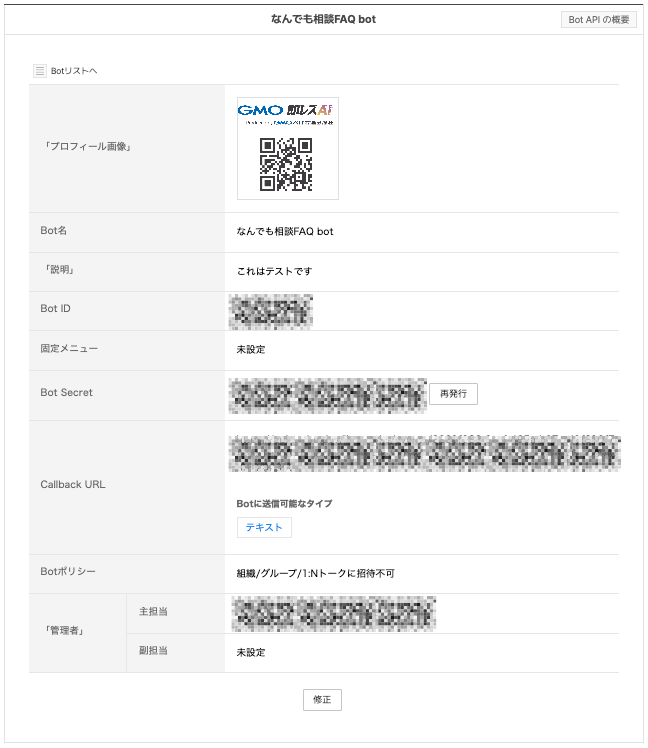This screenshot has width=648, height=748.
Task: Click the Botに送信可能なタイプ heading
Action: (284, 503)
